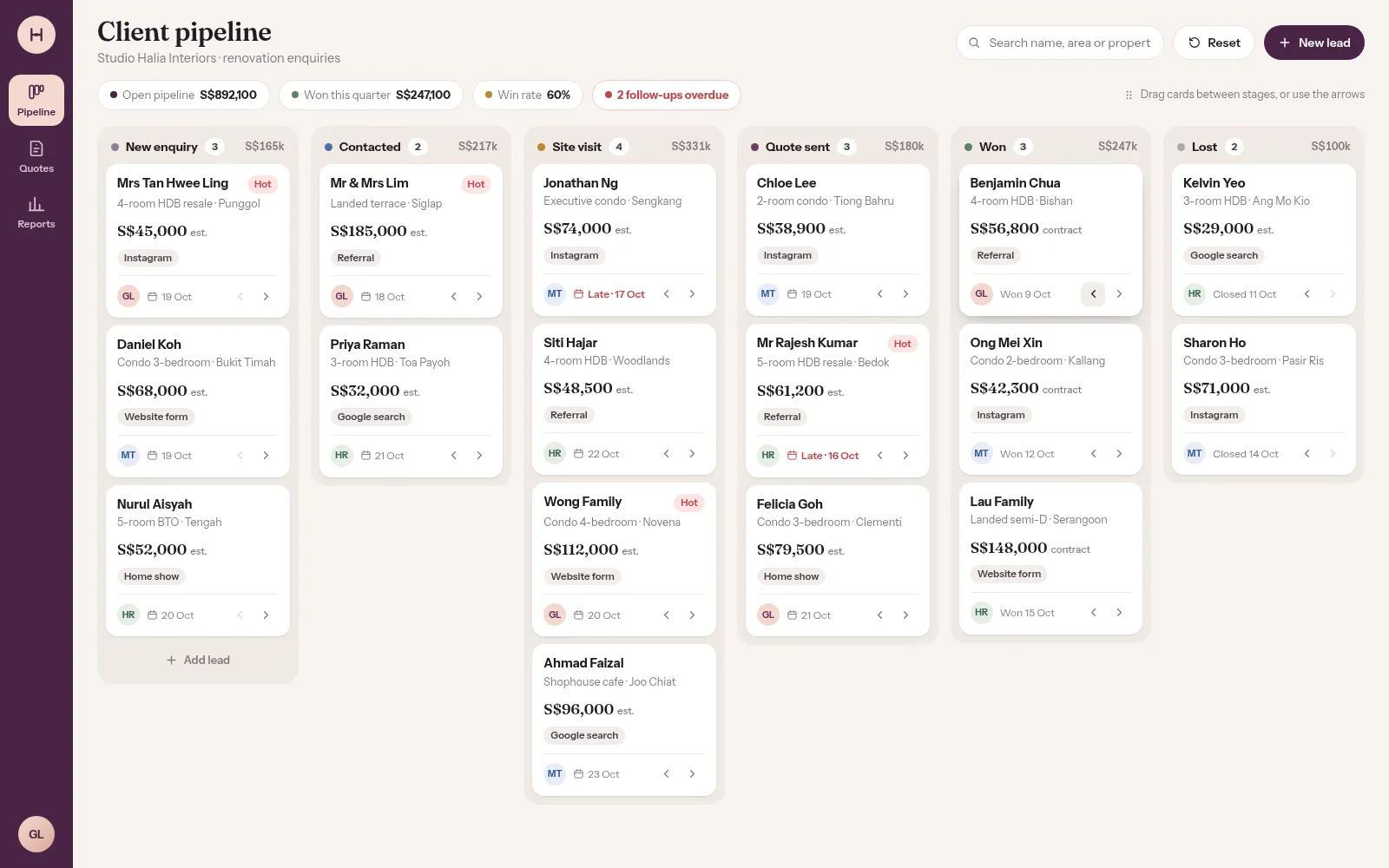Move Ahmad Faizal card forward a stage
The image size is (1389, 868).
692,774
